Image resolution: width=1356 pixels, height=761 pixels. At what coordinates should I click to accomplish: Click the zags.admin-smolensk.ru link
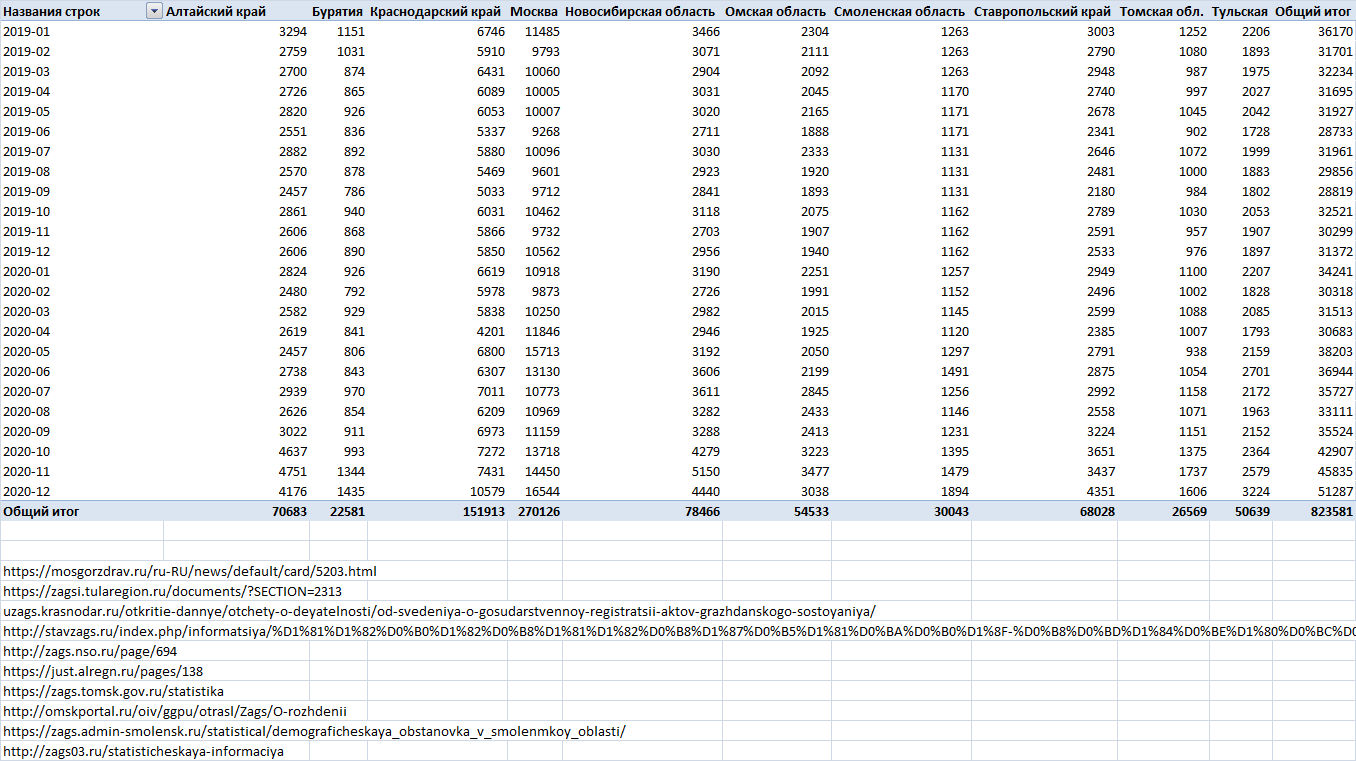click(x=314, y=731)
